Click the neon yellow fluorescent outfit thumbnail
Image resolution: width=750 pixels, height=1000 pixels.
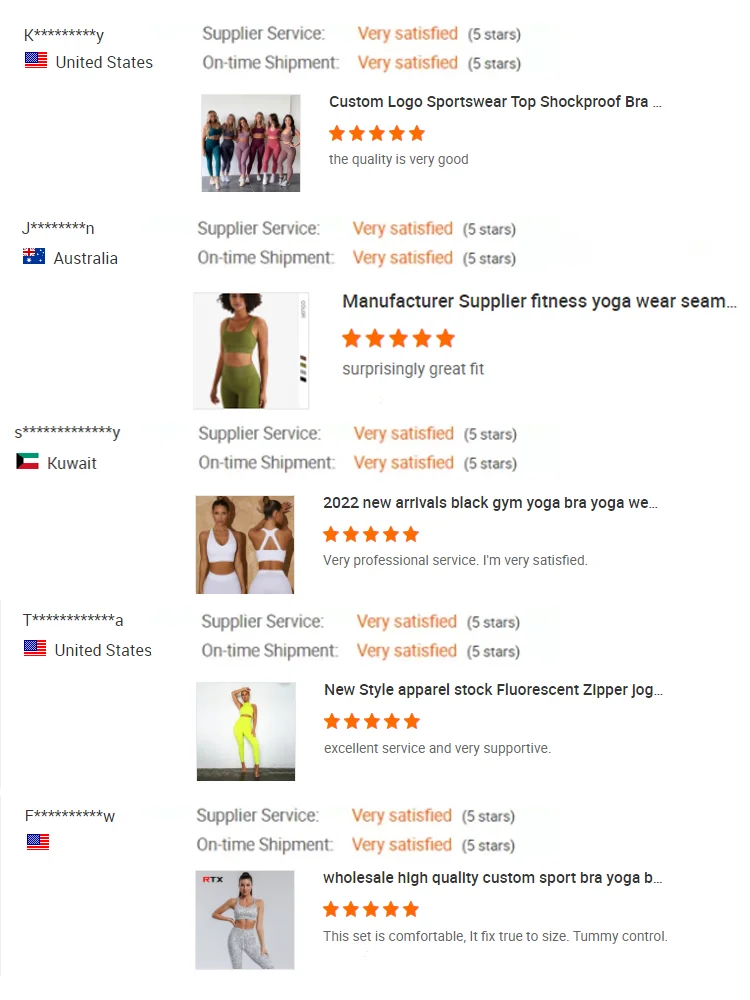[246, 732]
